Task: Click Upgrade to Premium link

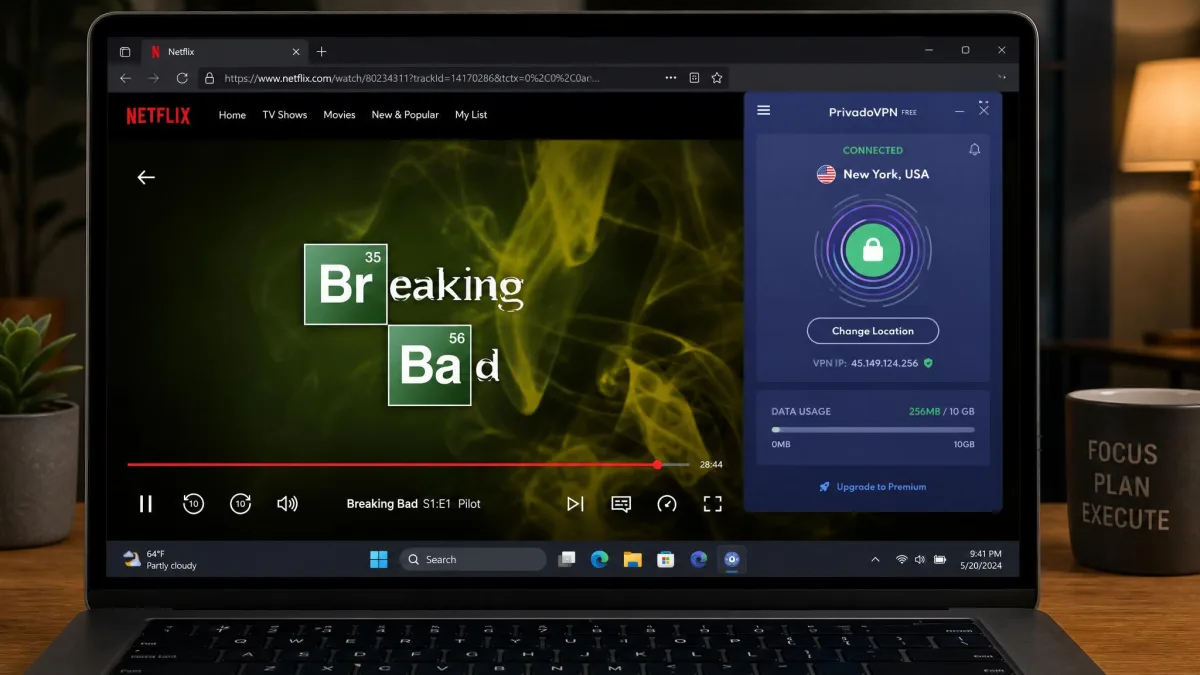Action: point(873,487)
